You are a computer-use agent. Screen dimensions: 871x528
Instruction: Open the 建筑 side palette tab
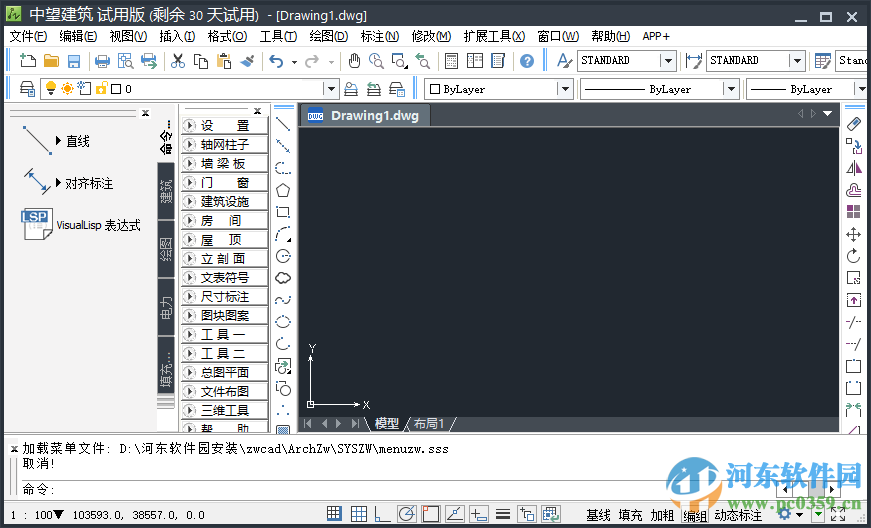(166, 190)
